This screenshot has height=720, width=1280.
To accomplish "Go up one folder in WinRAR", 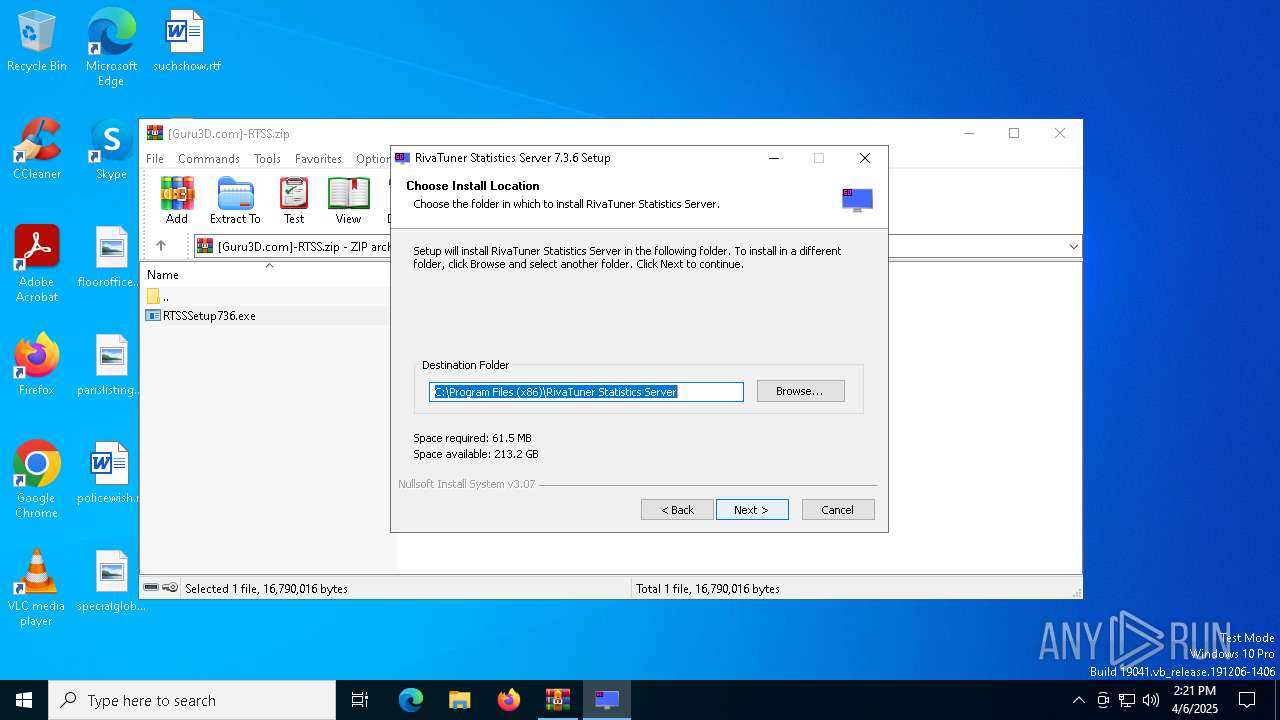I will pos(160,246).
